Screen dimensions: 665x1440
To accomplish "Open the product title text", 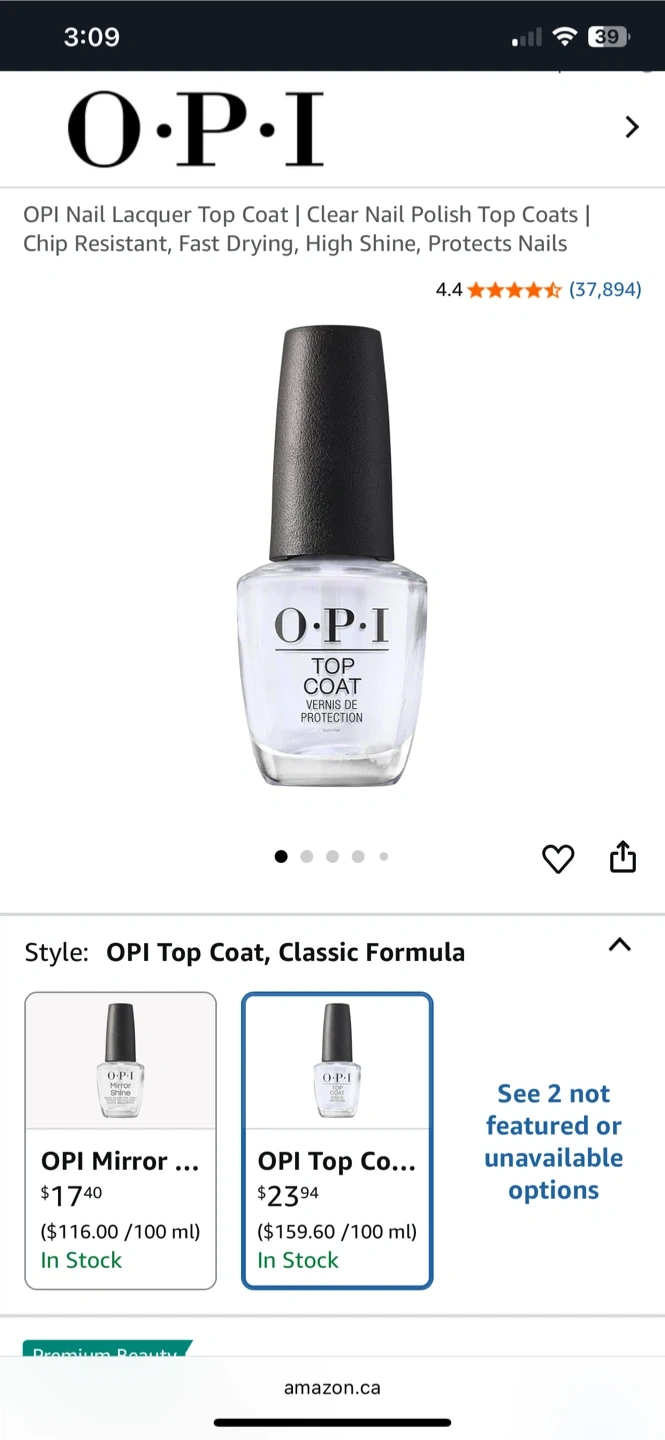I will click(307, 229).
